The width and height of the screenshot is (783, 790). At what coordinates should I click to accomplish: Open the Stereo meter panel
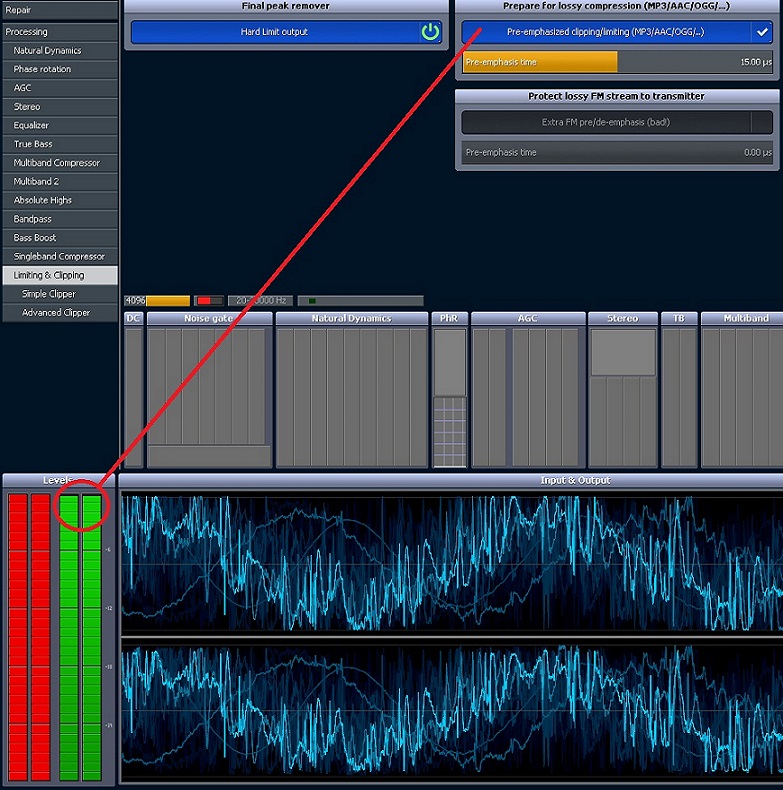click(x=623, y=390)
